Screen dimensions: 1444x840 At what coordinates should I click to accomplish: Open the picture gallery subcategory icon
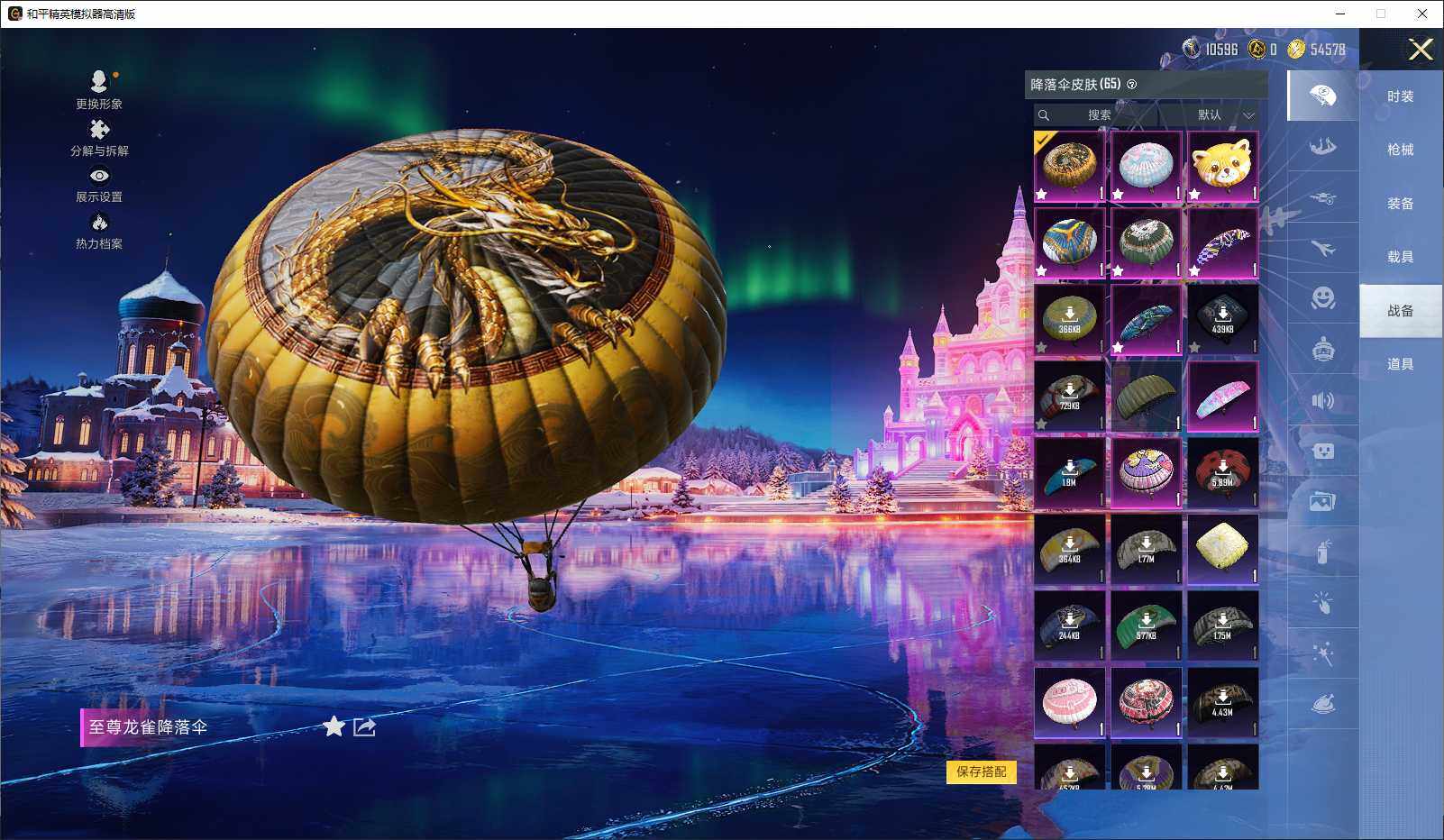click(x=1322, y=501)
